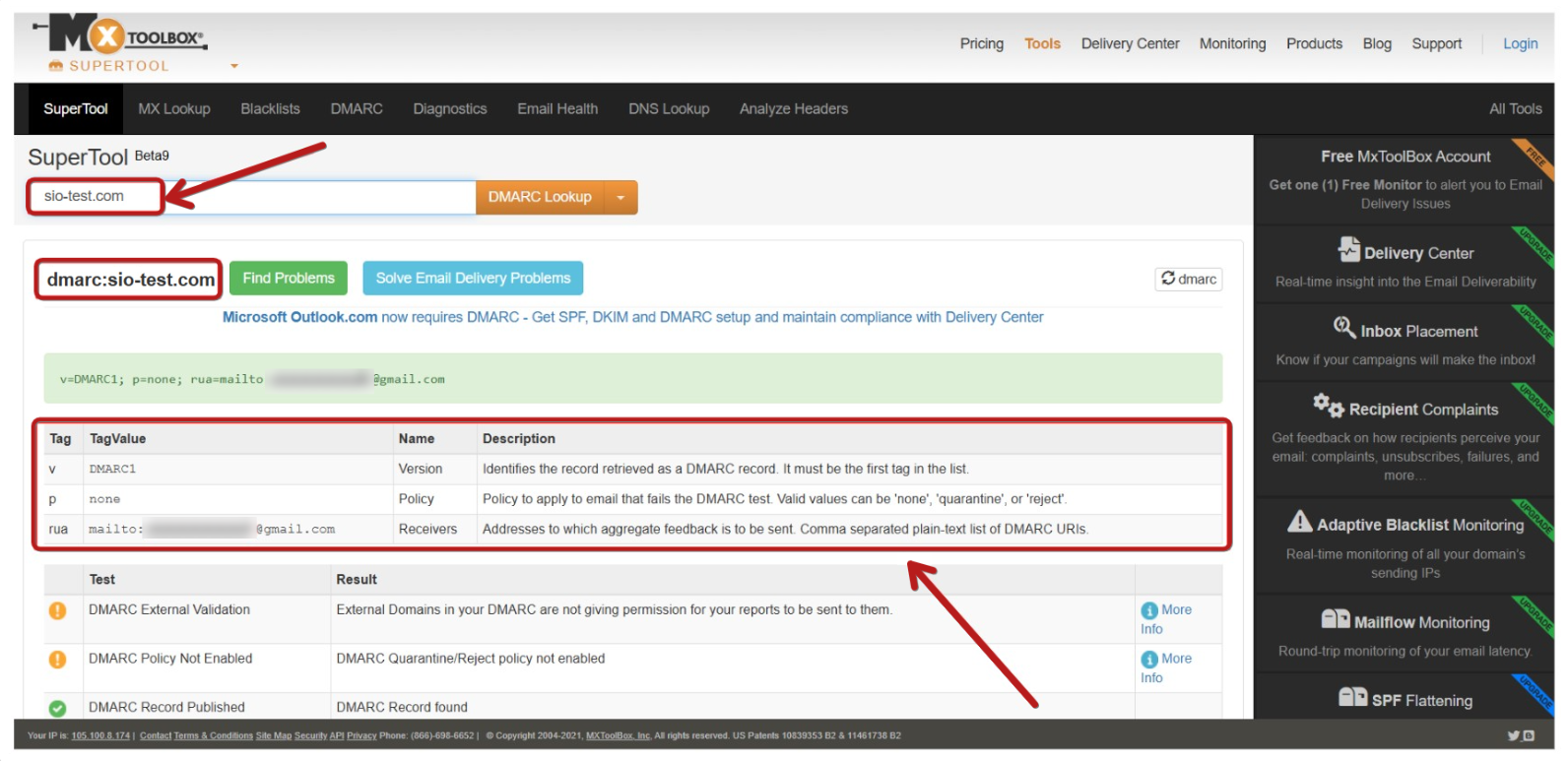Open Inbox Placement sidebar heading
This screenshot has height=761, width=1568.
click(x=1419, y=332)
